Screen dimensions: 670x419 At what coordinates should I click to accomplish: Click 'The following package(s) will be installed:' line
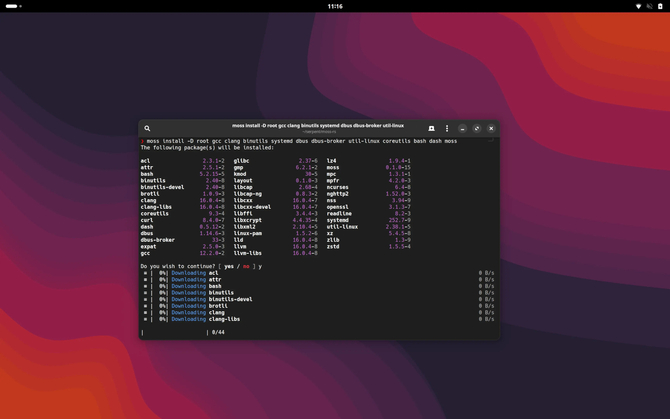pyautogui.click(x=207, y=148)
